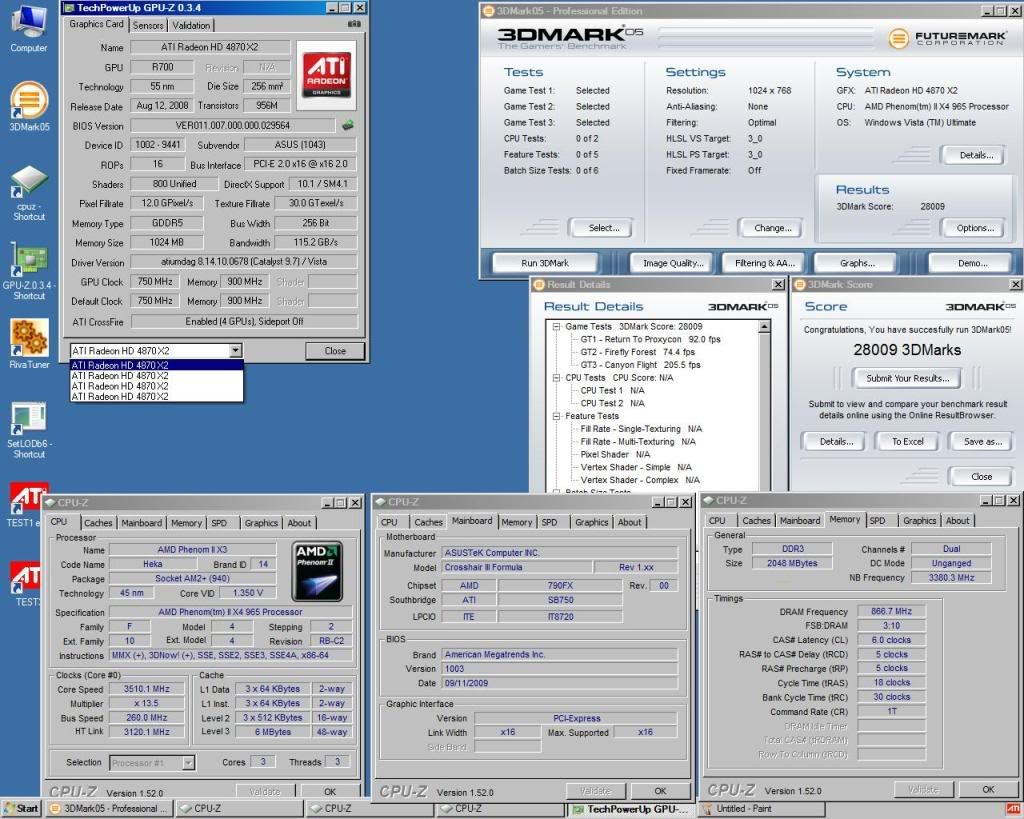
Task: Click the Run 3DMark button
Action: coord(545,263)
